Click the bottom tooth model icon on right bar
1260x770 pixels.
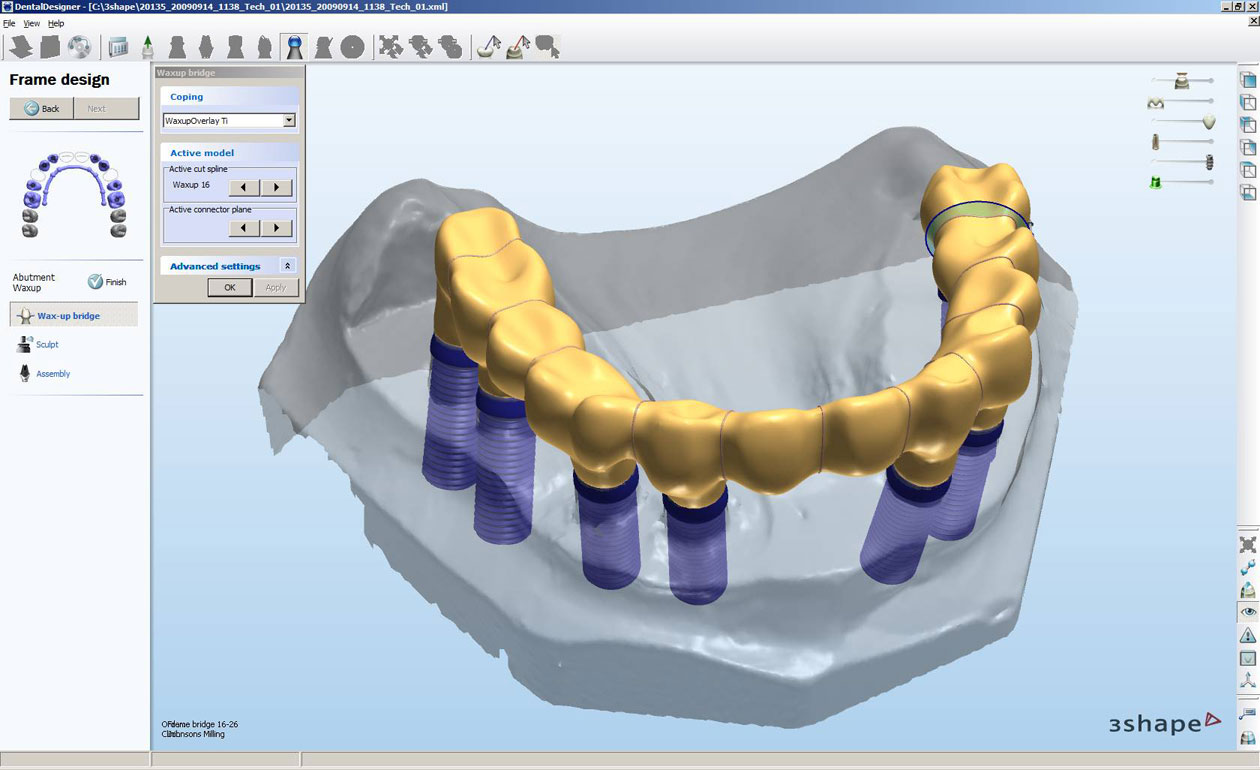coord(1248,738)
